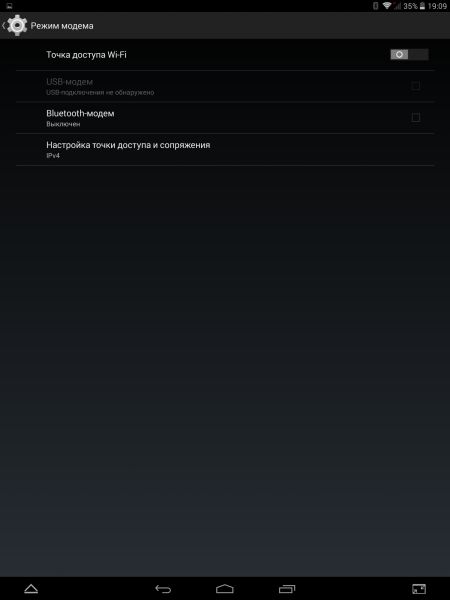Tap the up-triangle icon in navigation bar
This screenshot has height=600, width=450.
click(x=31, y=589)
